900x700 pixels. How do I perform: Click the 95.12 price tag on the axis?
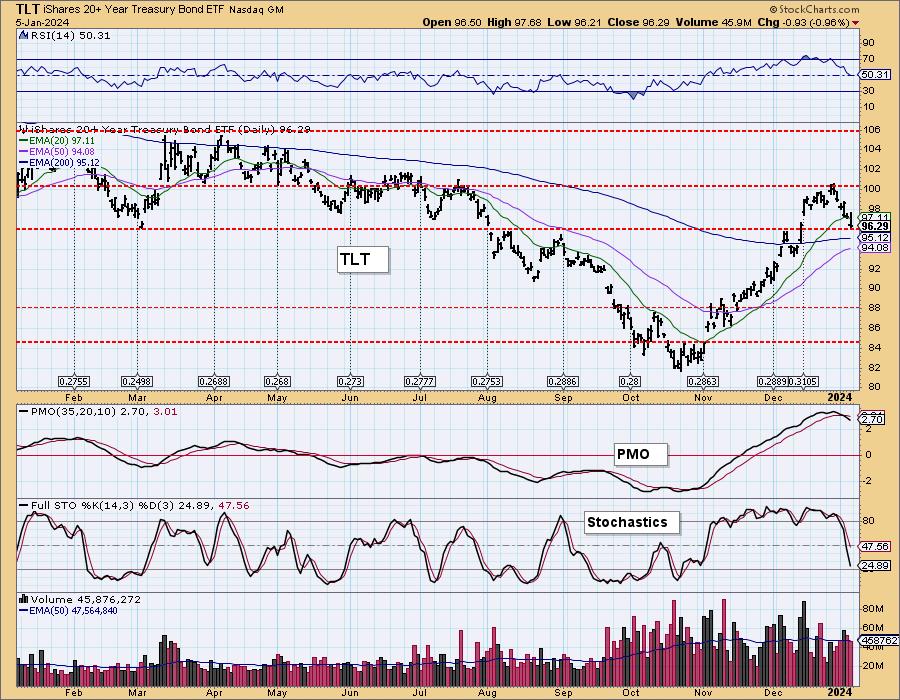875,238
